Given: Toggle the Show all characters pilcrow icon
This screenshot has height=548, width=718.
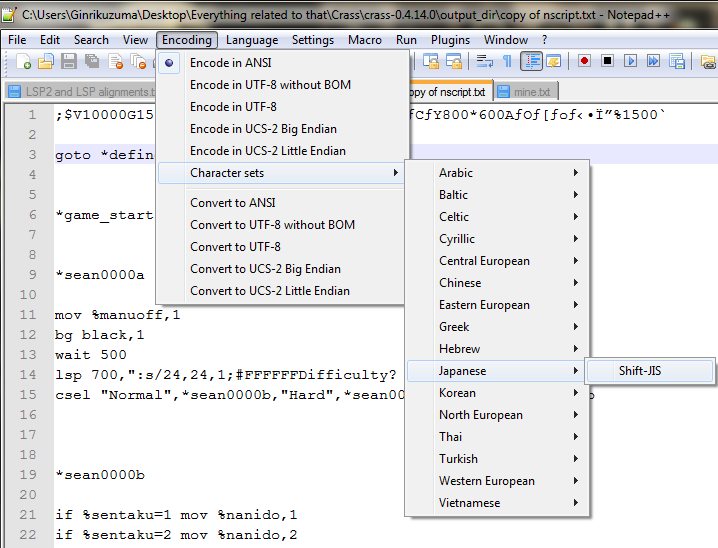Looking at the screenshot, I should 507,61.
